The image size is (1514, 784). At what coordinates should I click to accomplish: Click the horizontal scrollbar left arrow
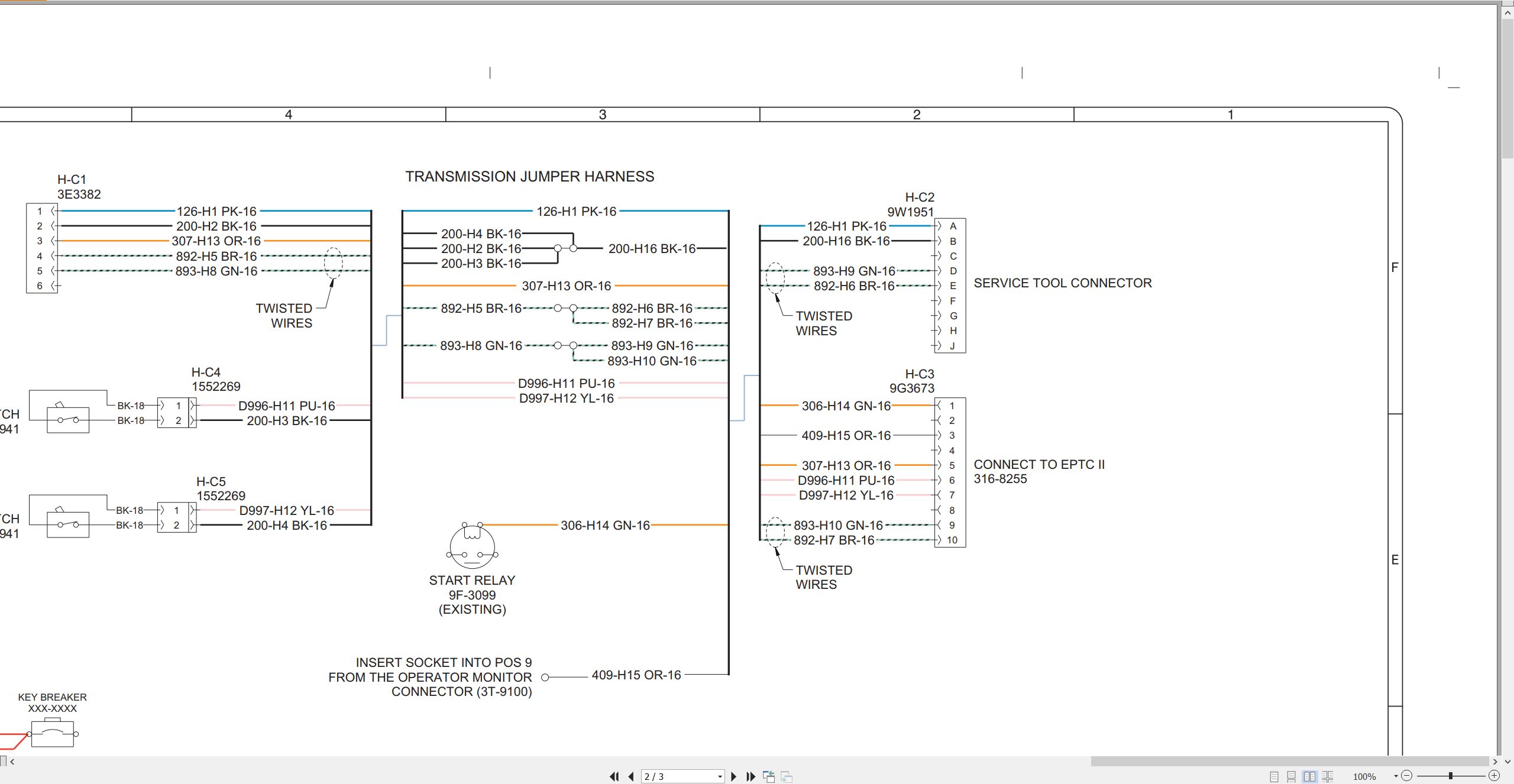[12, 762]
